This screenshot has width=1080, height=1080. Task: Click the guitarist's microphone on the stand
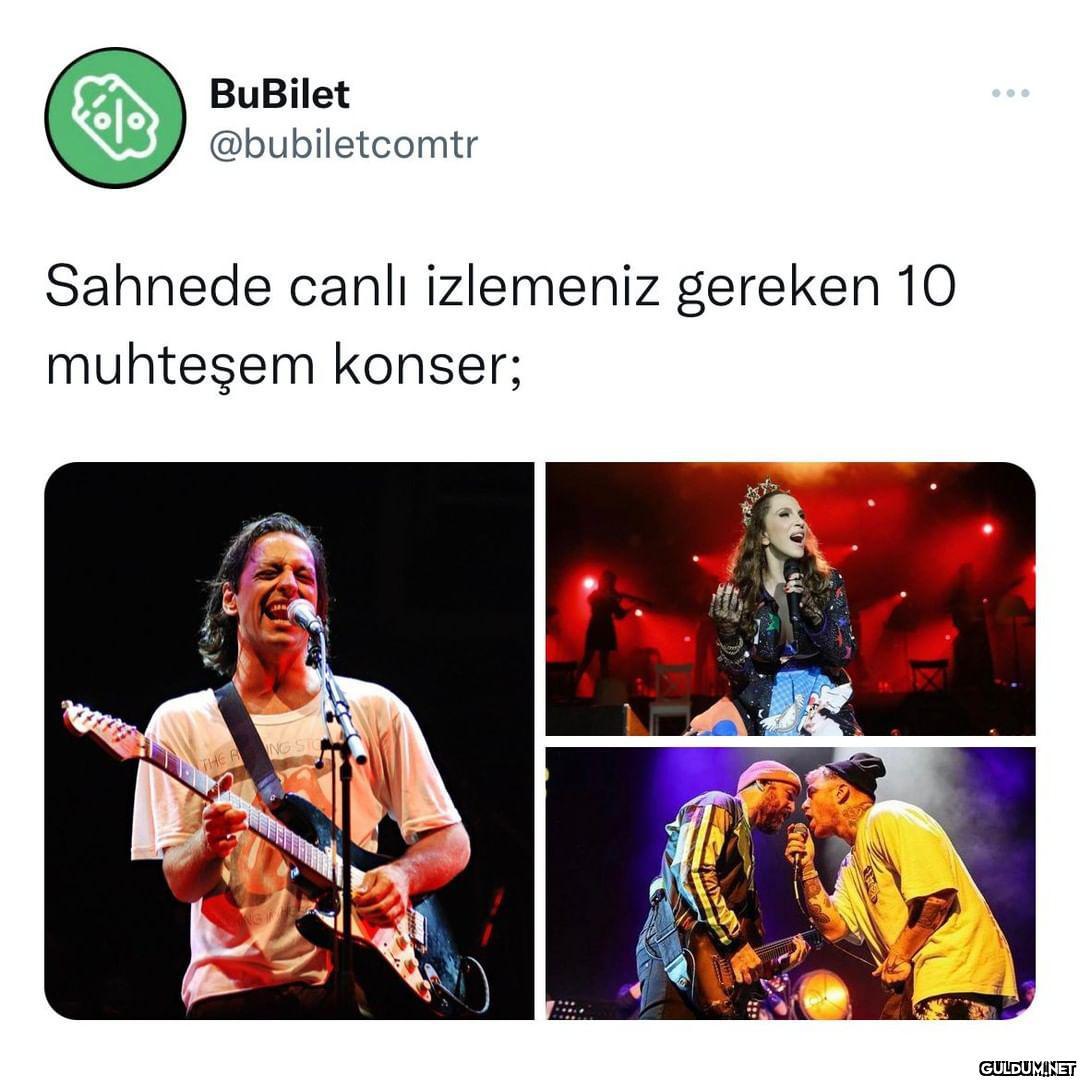tap(304, 615)
